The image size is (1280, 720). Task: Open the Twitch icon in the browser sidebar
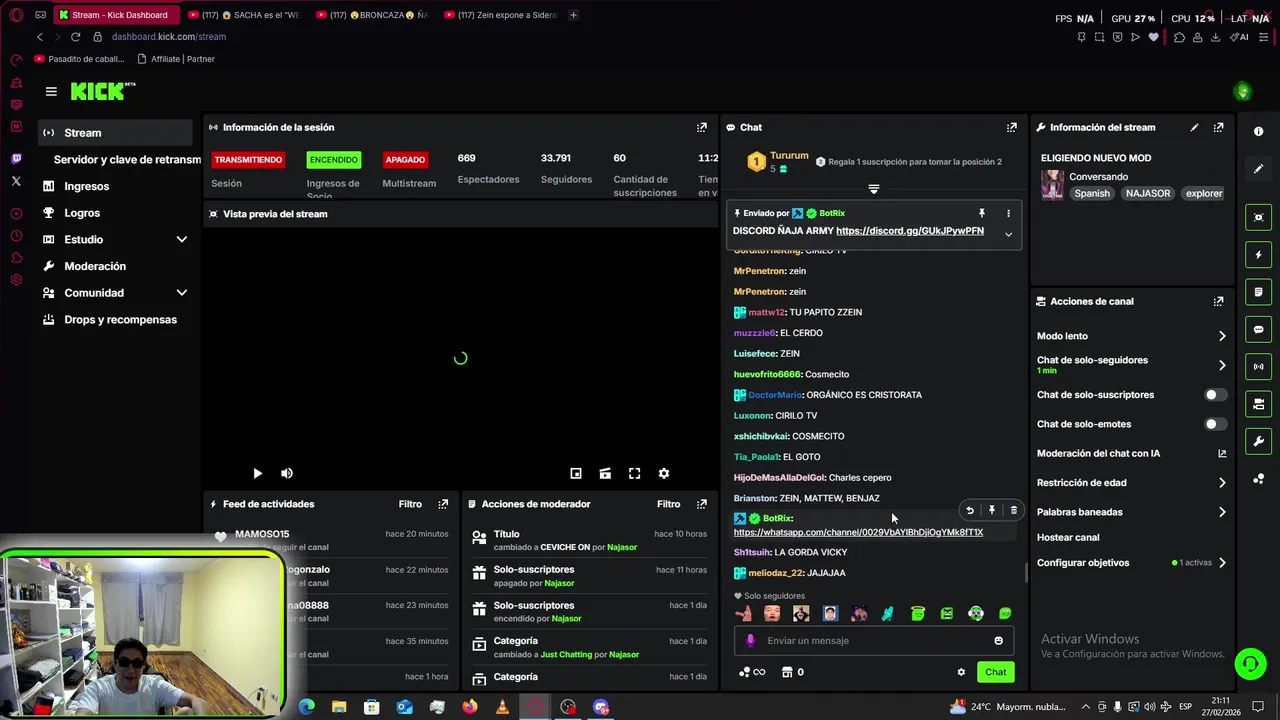coord(16,158)
